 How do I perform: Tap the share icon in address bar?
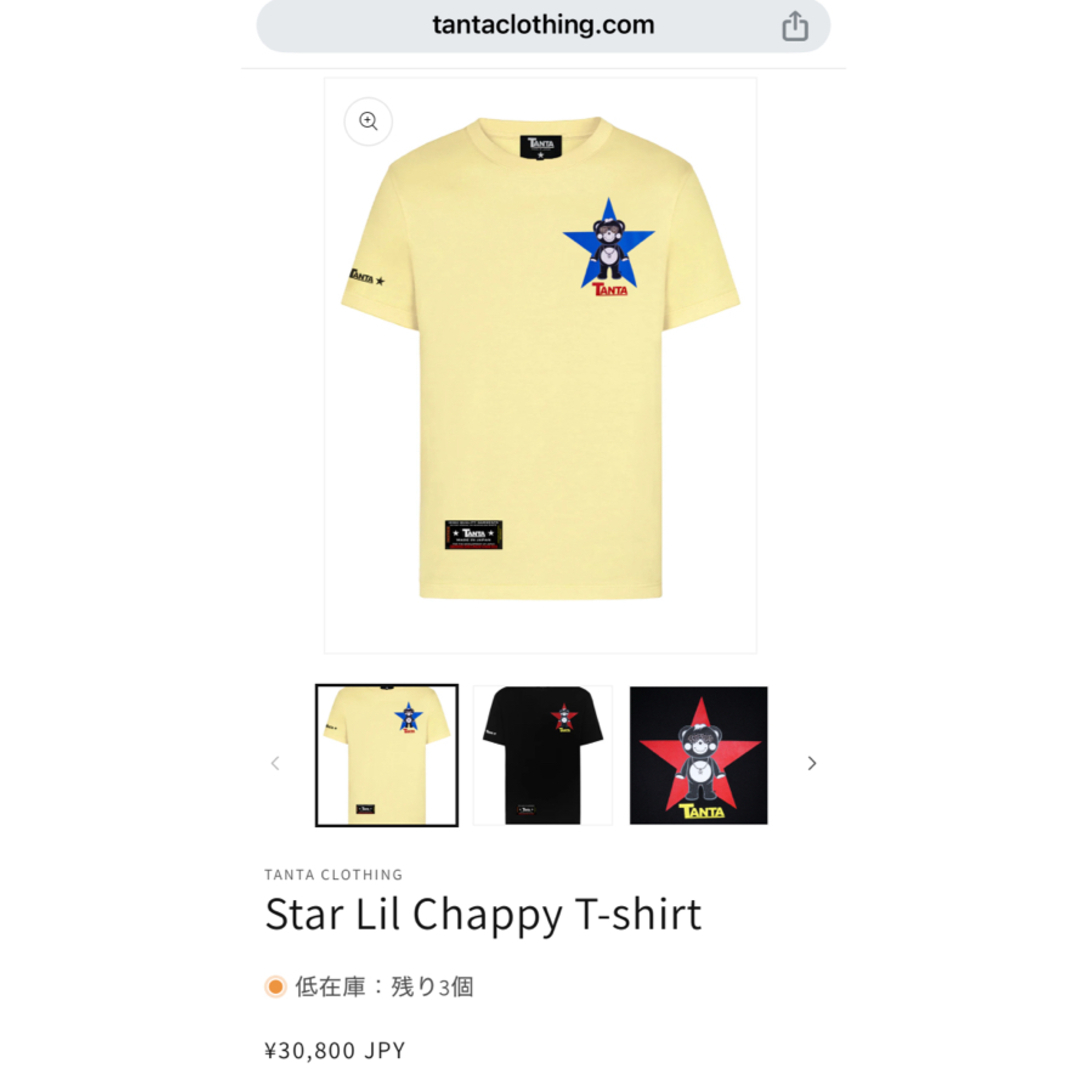coord(794,26)
